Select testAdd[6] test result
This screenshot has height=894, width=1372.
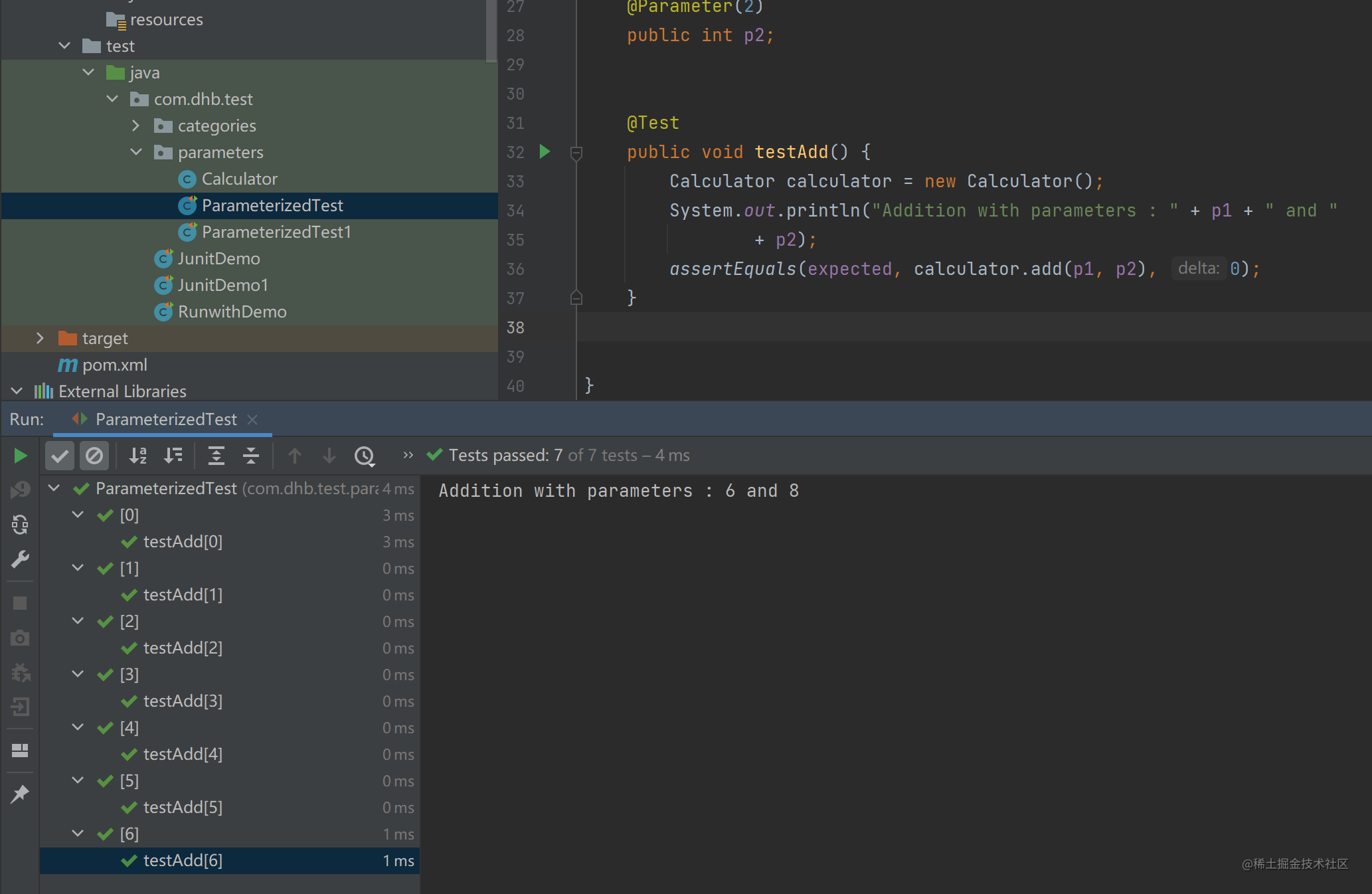[x=230, y=860]
